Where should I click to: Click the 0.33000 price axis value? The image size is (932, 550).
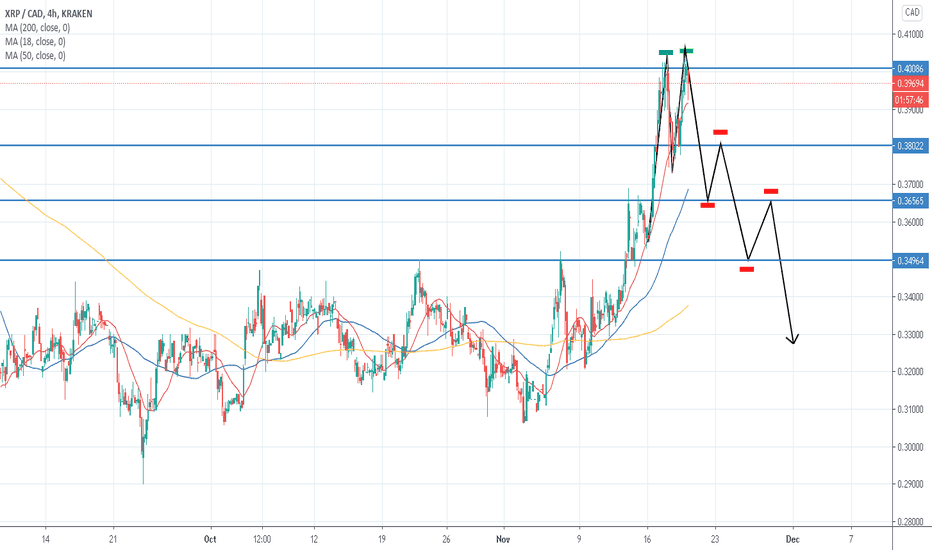tap(910, 335)
